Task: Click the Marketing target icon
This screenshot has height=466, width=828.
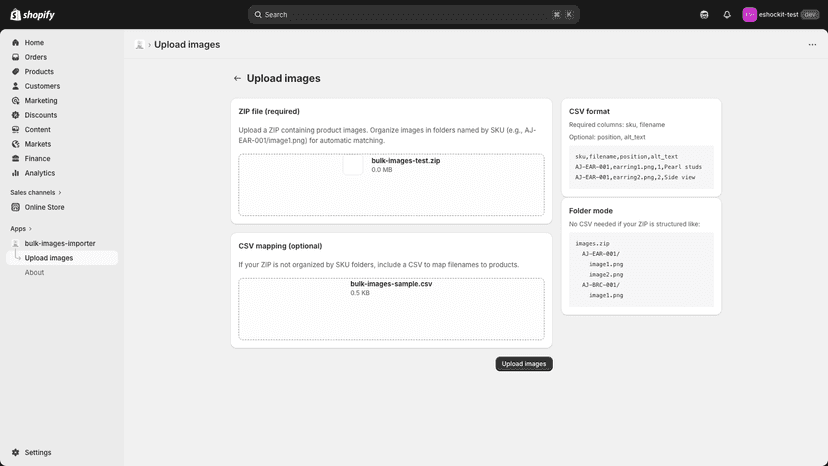Action: pos(15,100)
